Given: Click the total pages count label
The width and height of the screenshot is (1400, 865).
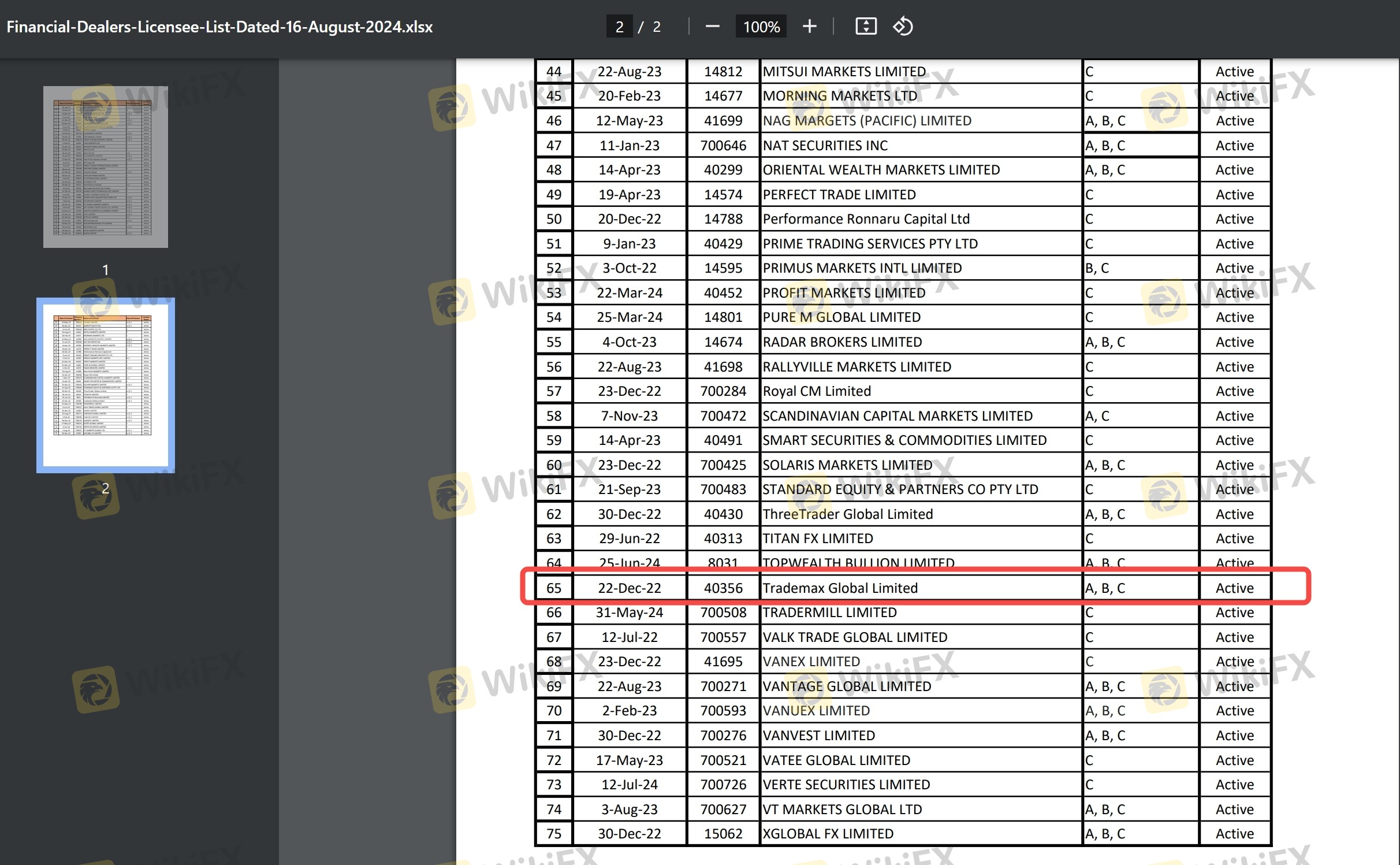Looking at the screenshot, I should point(657,27).
